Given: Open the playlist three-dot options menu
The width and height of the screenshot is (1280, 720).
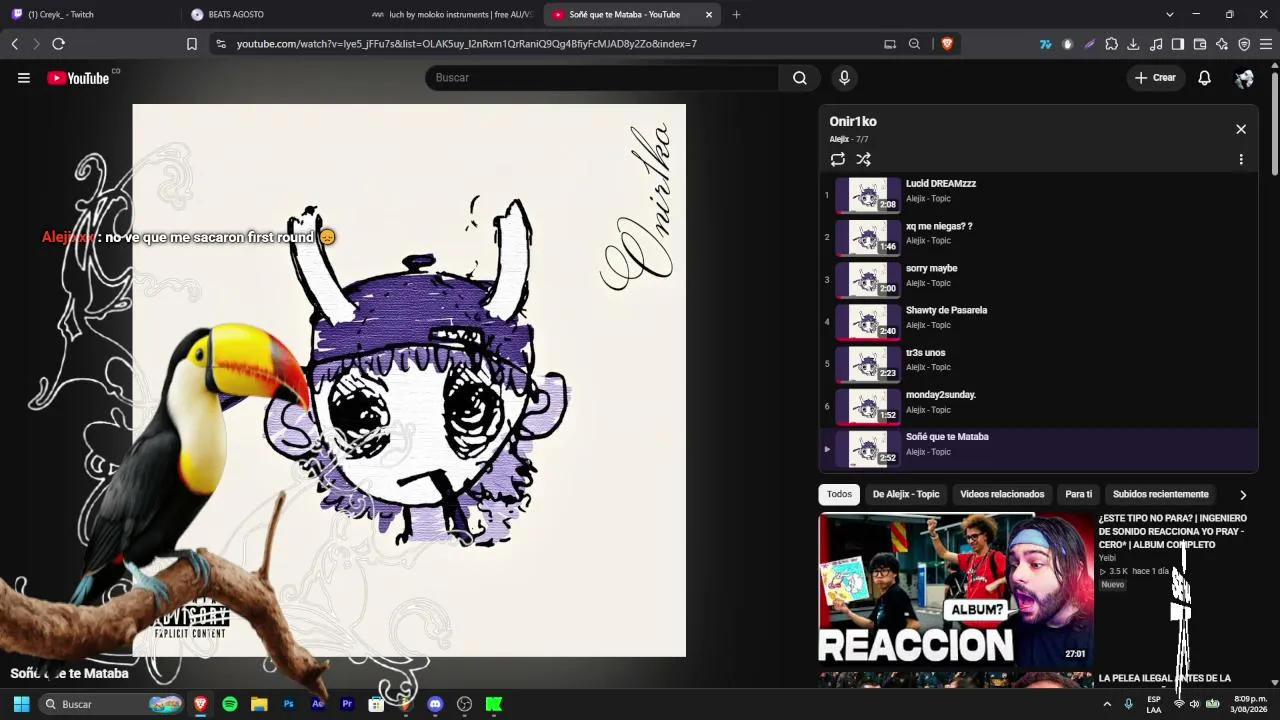Looking at the screenshot, I should click(1241, 159).
